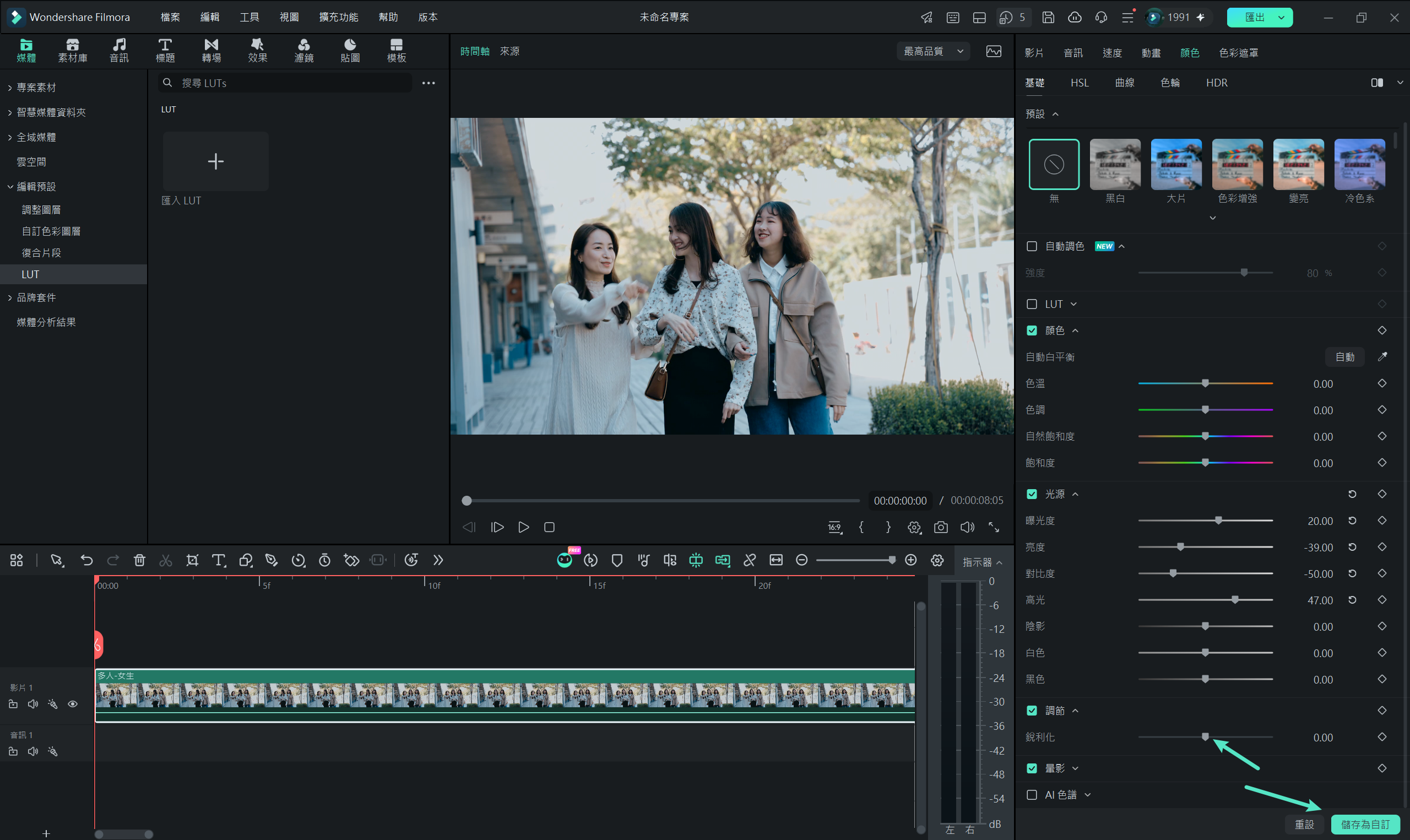Toggle visibility eye of 影片 1 track
The width and height of the screenshot is (1410, 840).
[x=73, y=704]
